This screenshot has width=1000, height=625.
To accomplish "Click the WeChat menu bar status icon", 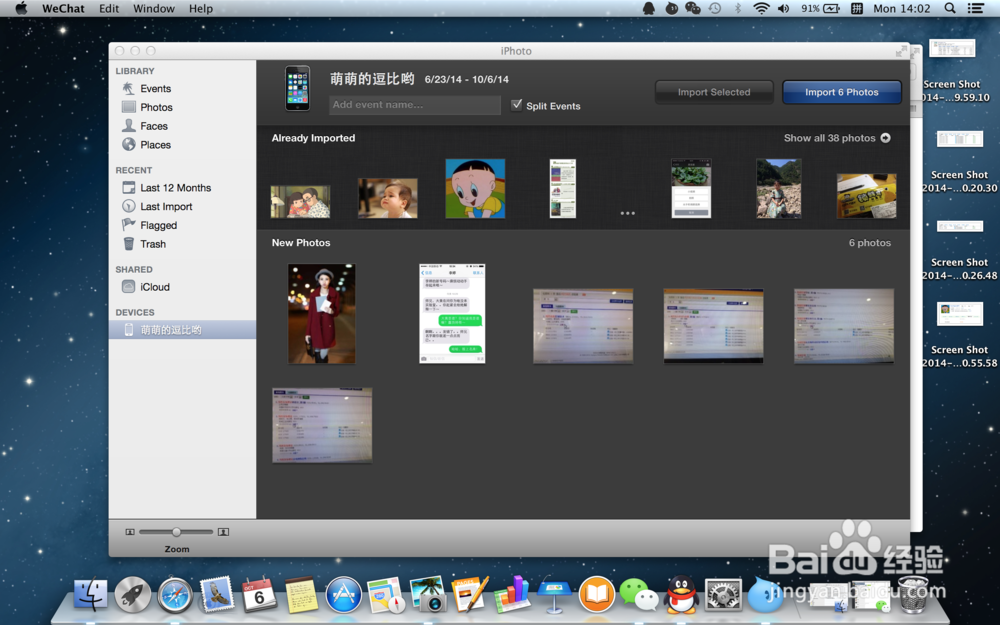I will pyautogui.click(x=693, y=8).
